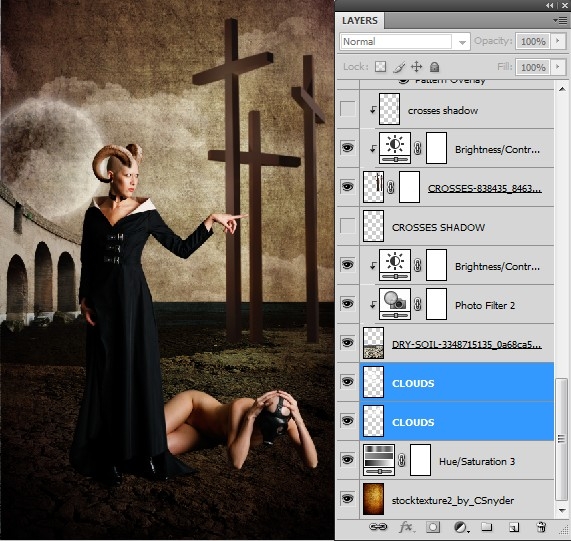Click the Opacity 100% field
This screenshot has height=541, width=571.
coord(533,42)
